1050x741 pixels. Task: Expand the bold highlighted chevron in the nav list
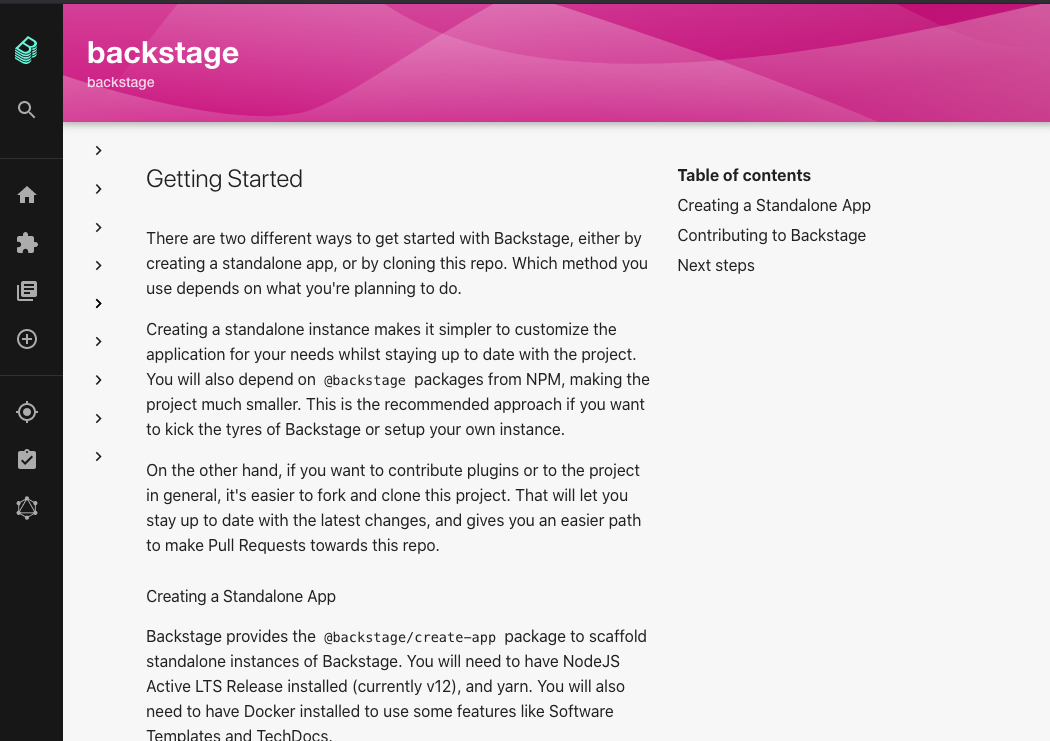[x=98, y=303]
